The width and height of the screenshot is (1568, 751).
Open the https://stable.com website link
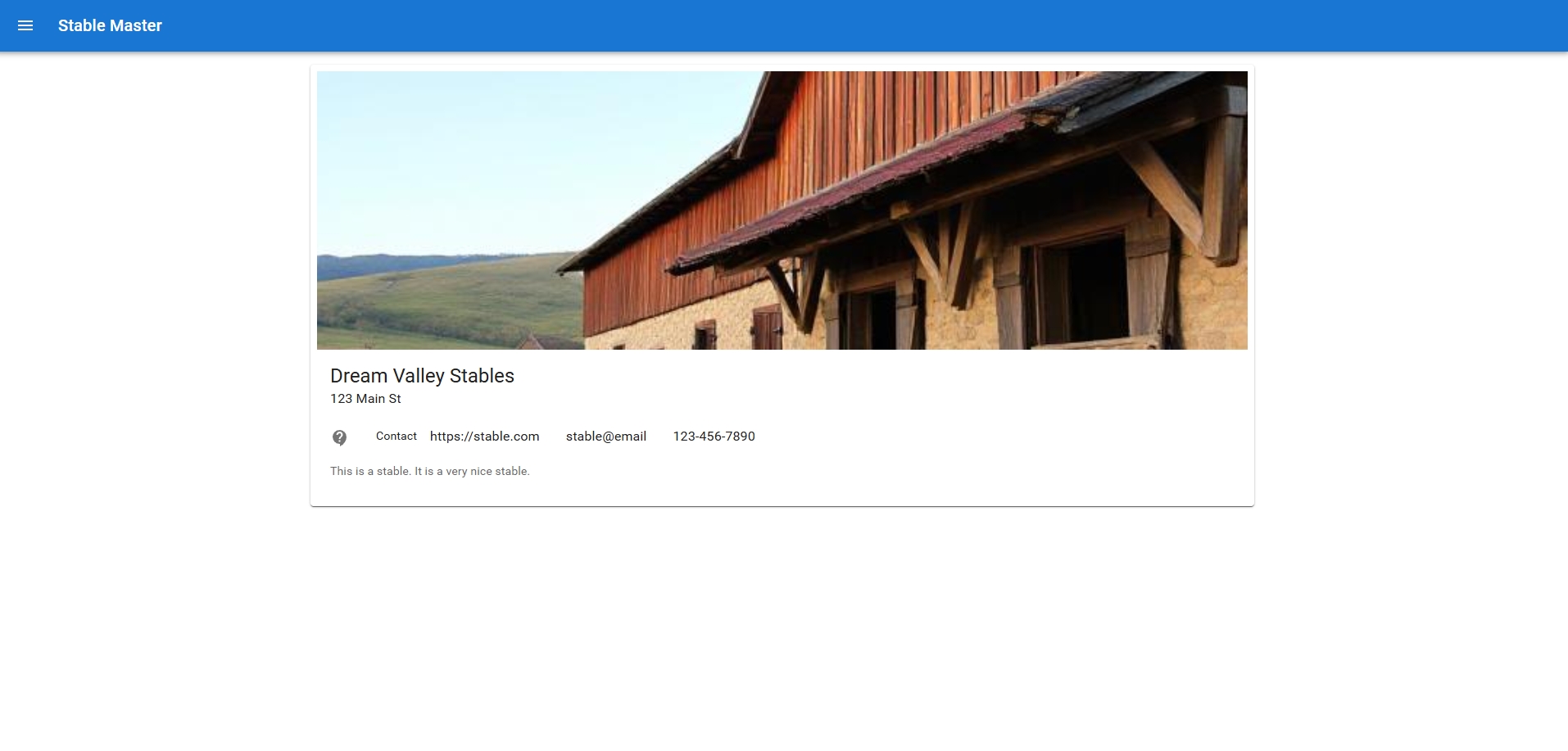click(x=484, y=437)
